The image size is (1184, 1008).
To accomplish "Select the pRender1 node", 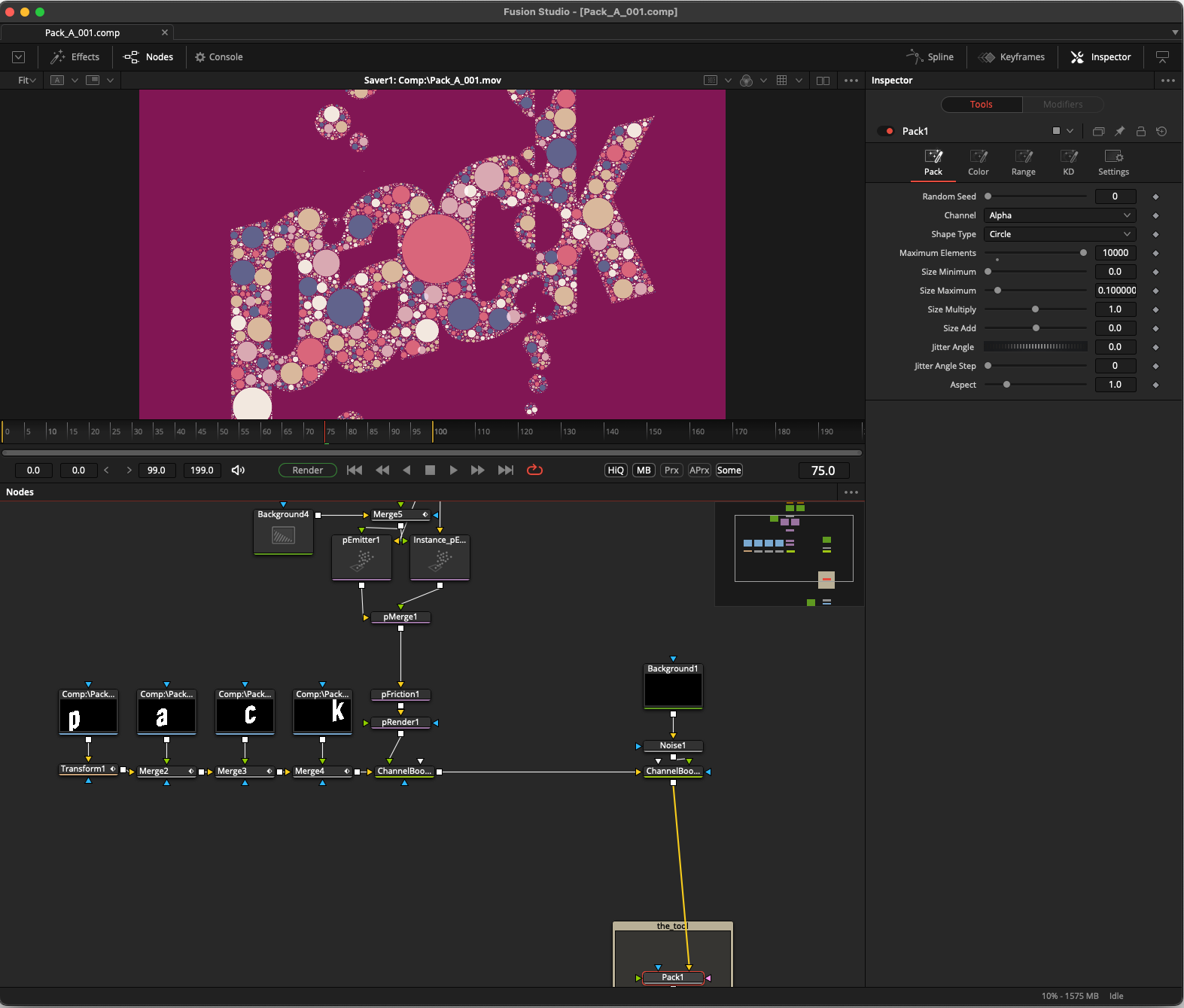I will (400, 722).
